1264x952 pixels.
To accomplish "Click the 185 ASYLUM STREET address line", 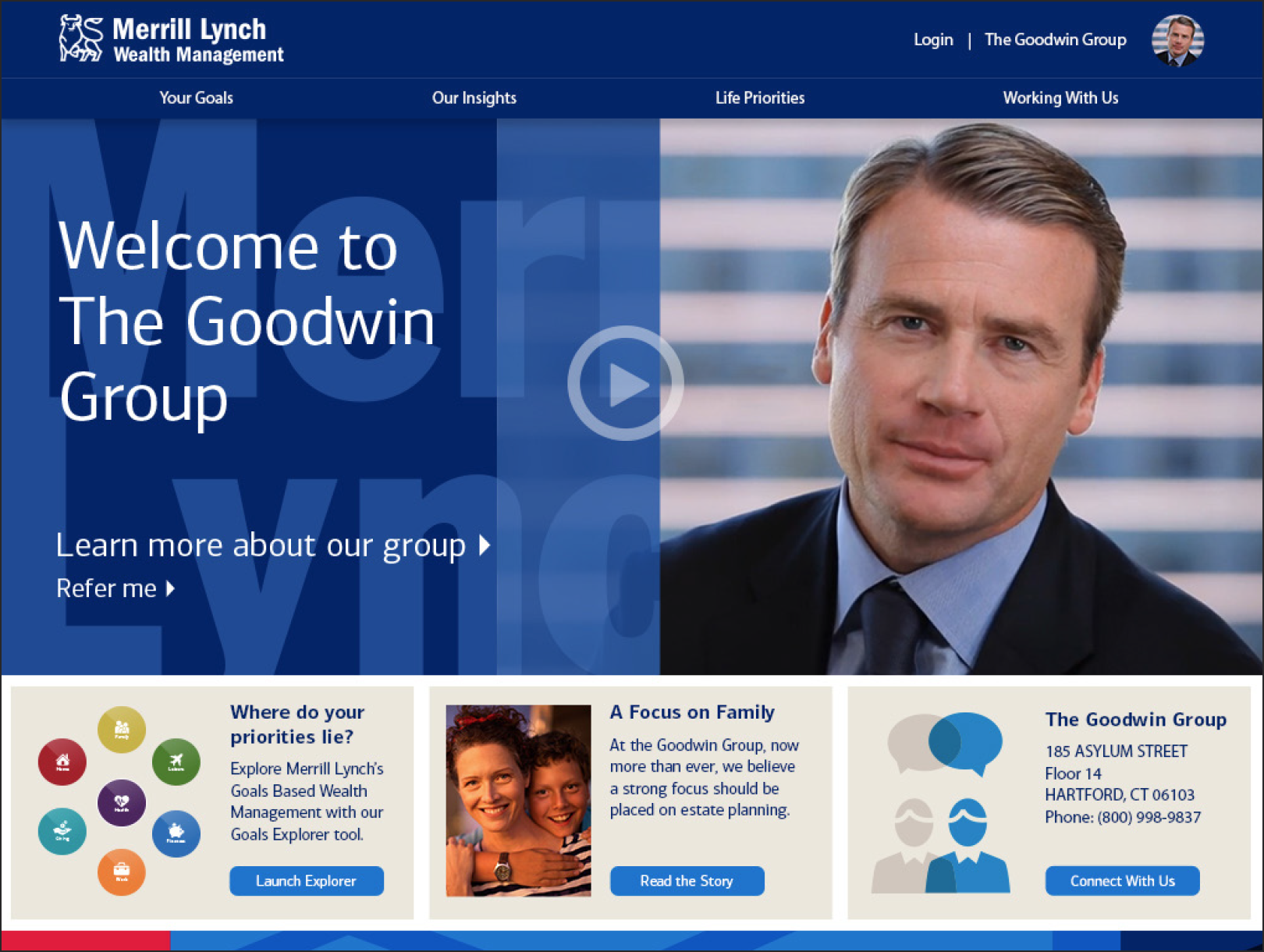I will (1117, 751).
